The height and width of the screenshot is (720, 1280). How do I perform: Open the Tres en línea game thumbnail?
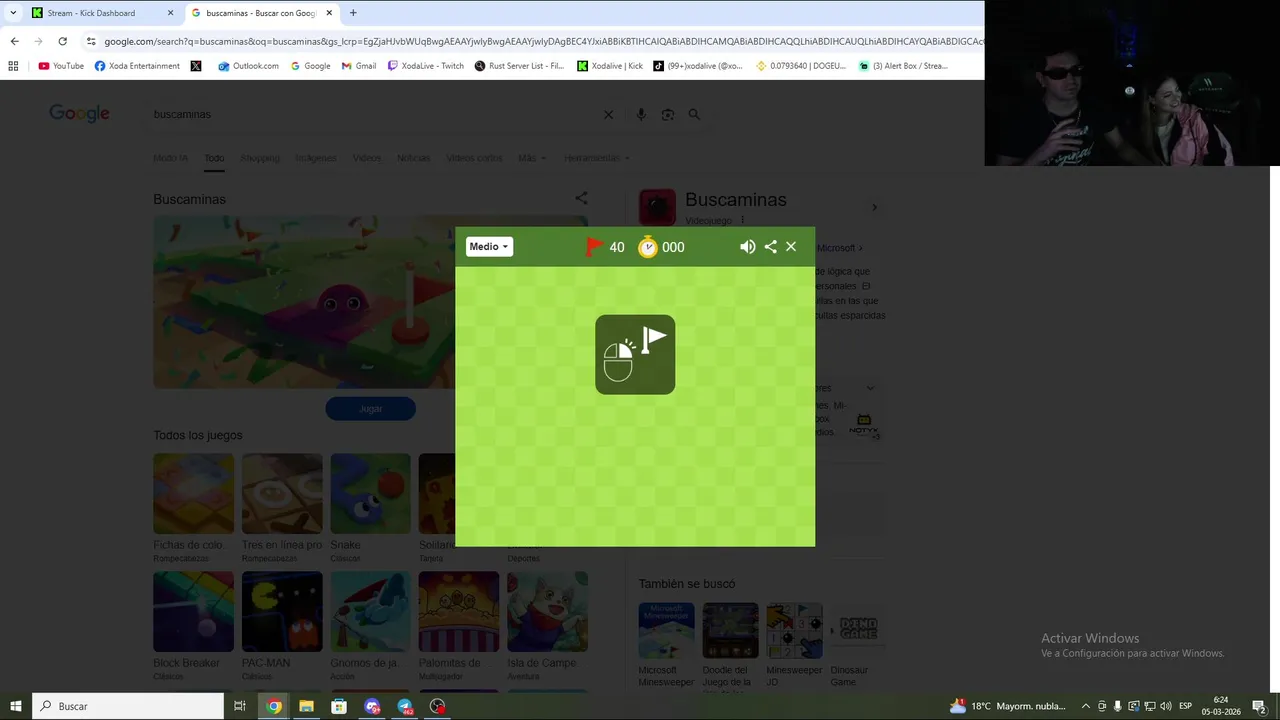(282, 493)
